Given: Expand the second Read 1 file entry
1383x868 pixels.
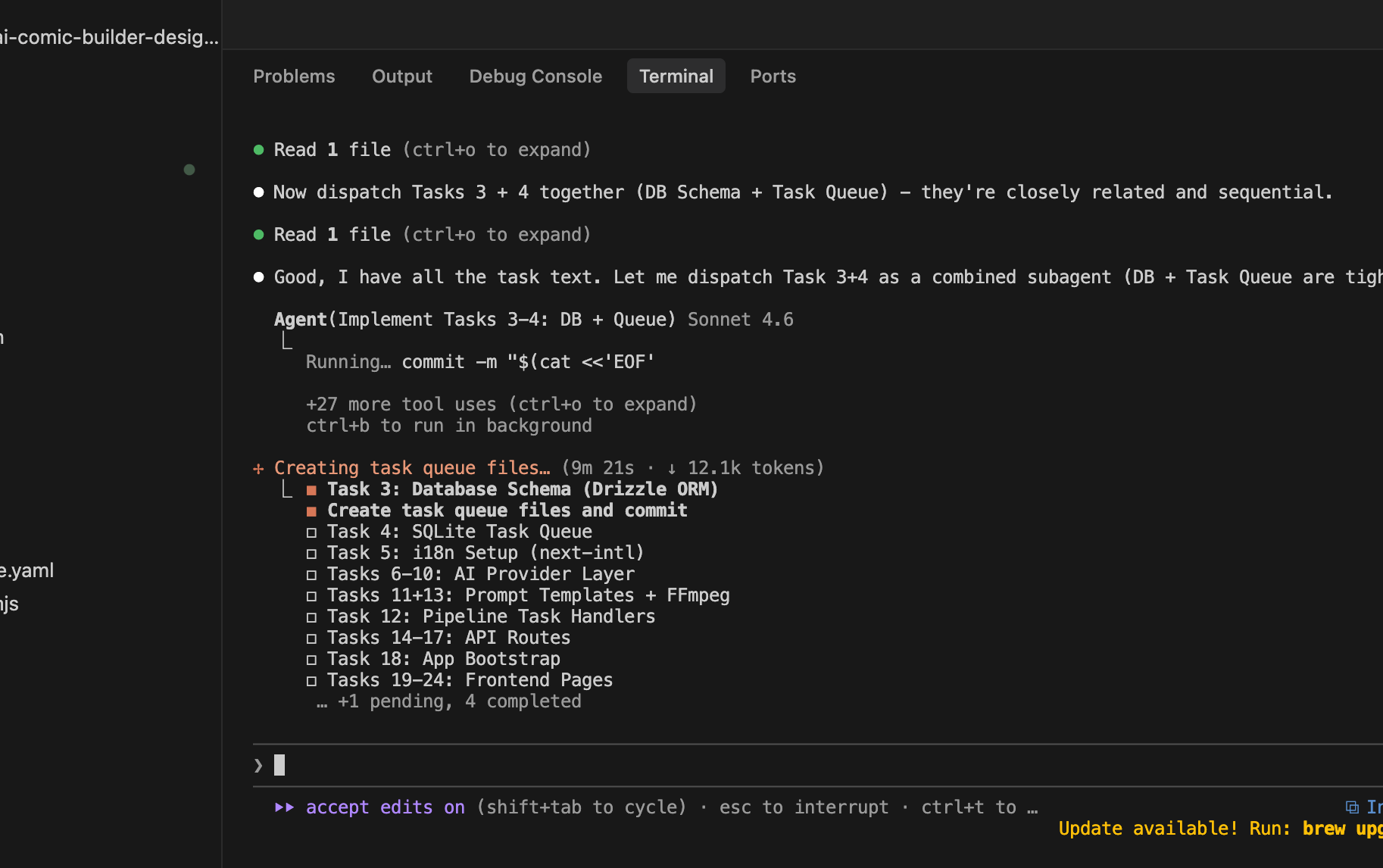Looking at the screenshot, I should [x=432, y=235].
